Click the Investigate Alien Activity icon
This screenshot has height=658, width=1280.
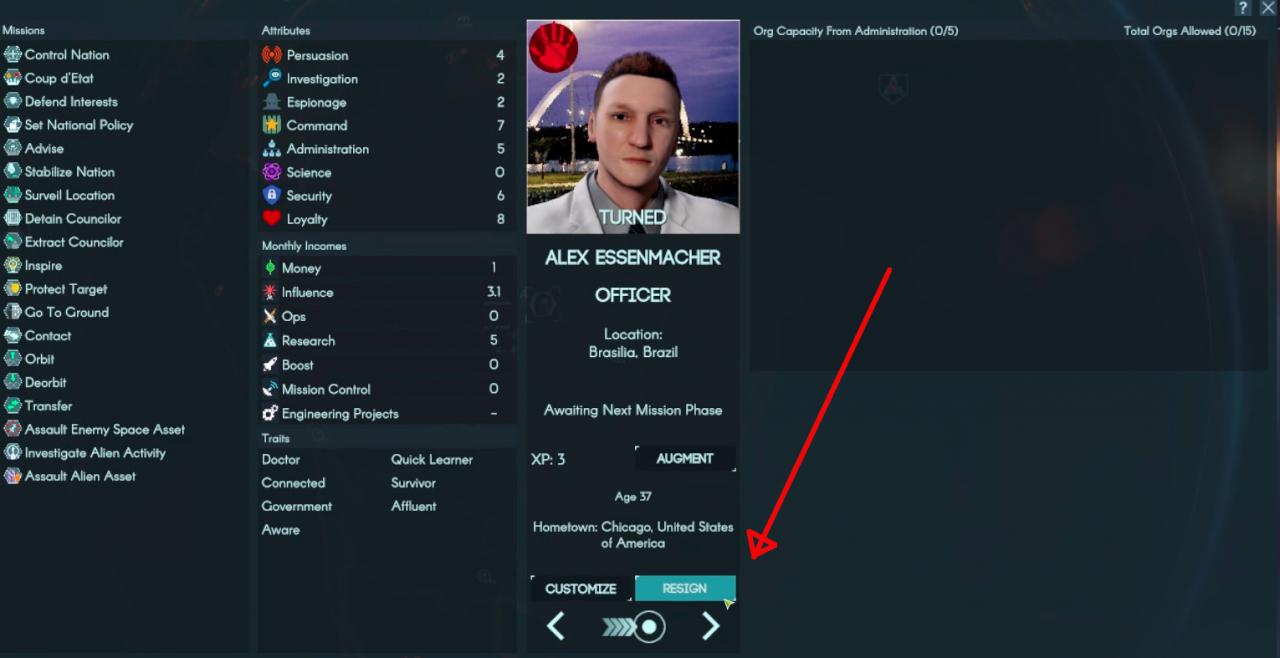pyautogui.click(x=13, y=452)
